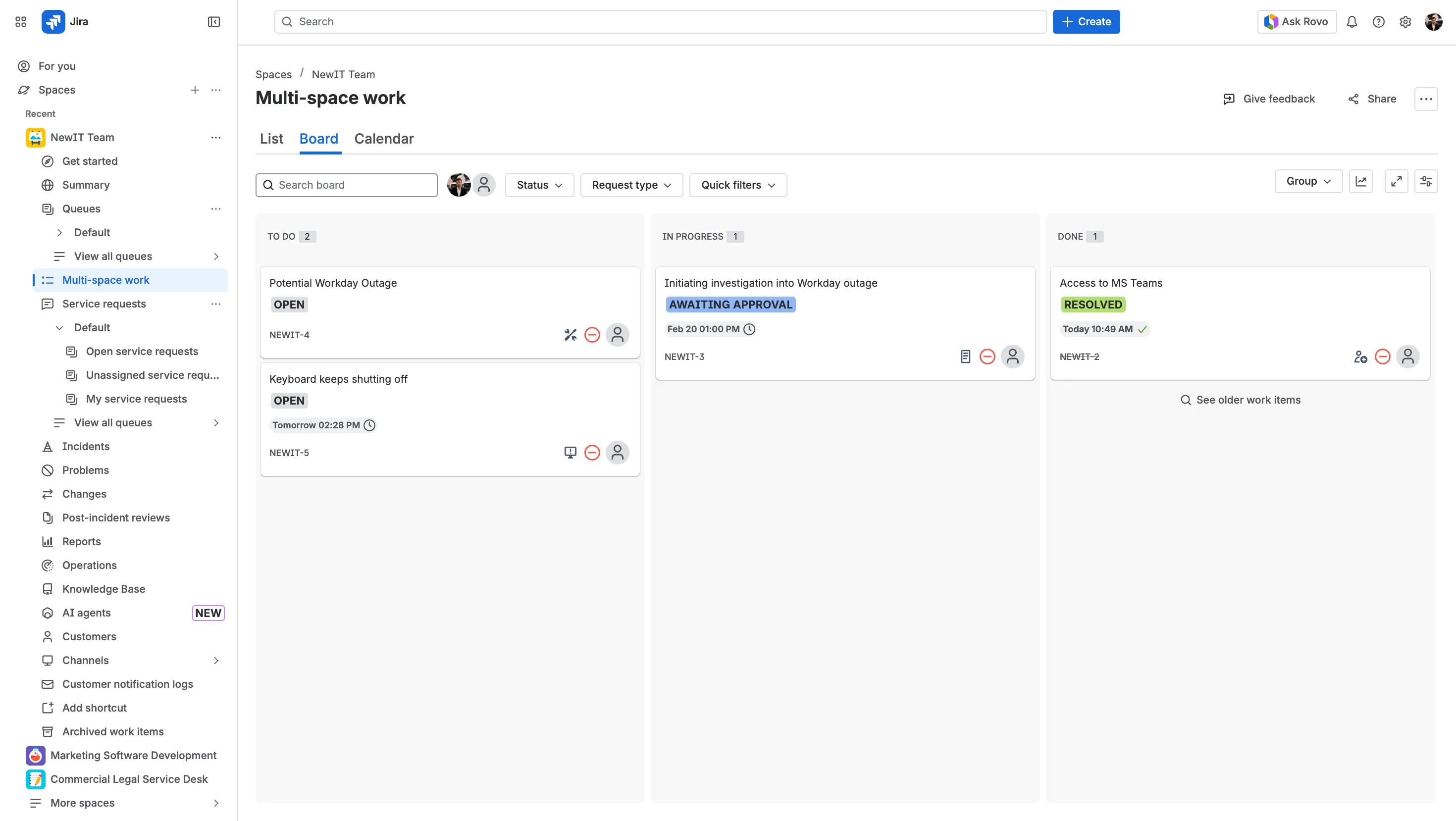Open Multi-space work in sidebar
1456x821 pixels.
tap(131, 280)
